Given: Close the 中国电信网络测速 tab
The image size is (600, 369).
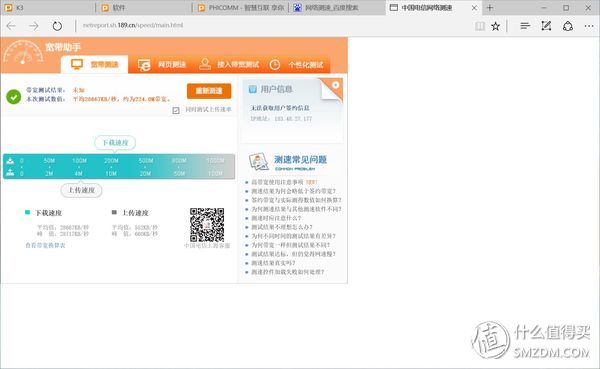Looking at the screenshot, I should [x=474, y=8].
